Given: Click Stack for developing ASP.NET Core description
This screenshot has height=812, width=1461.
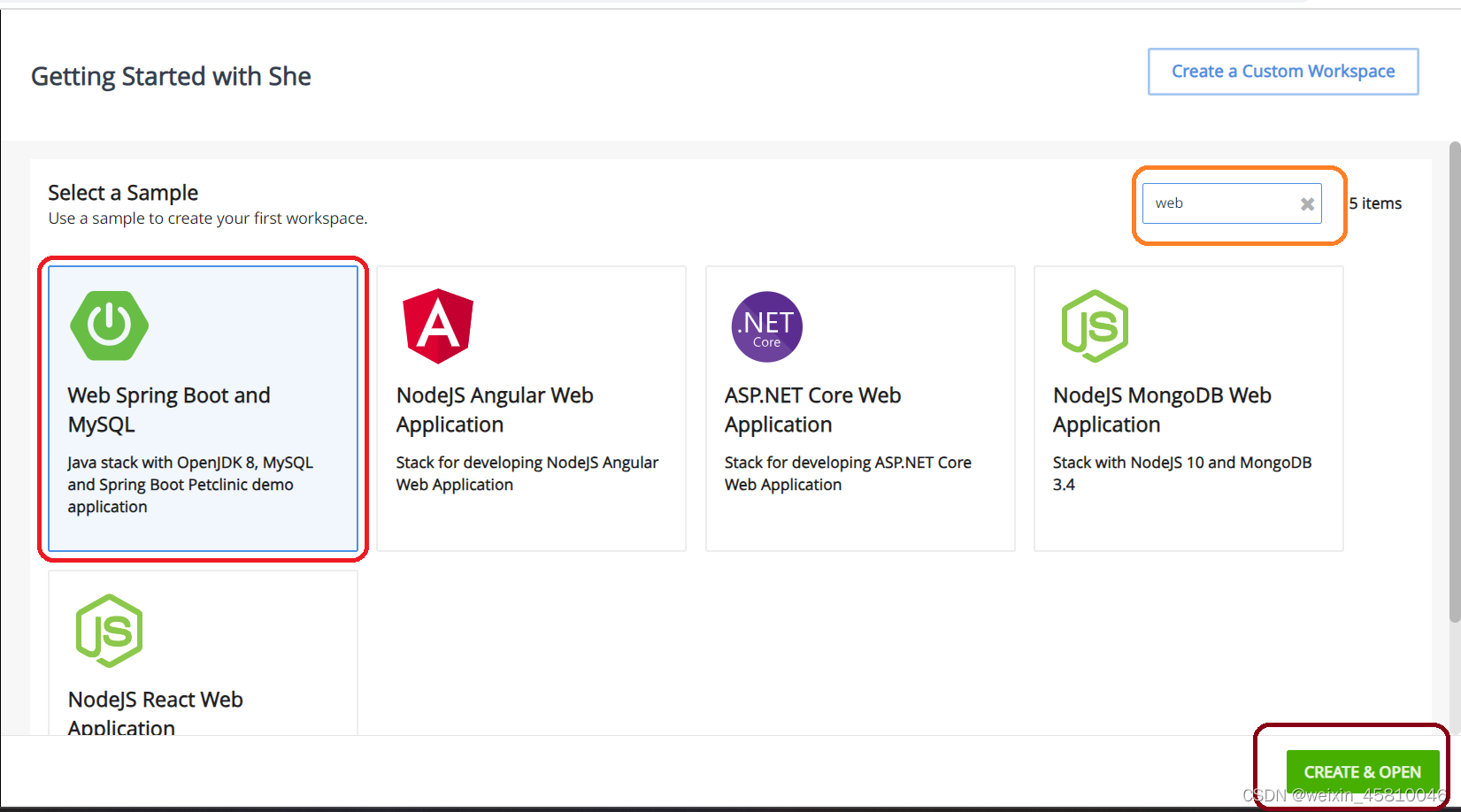Looking at the screenshot, I should point(848,473).
